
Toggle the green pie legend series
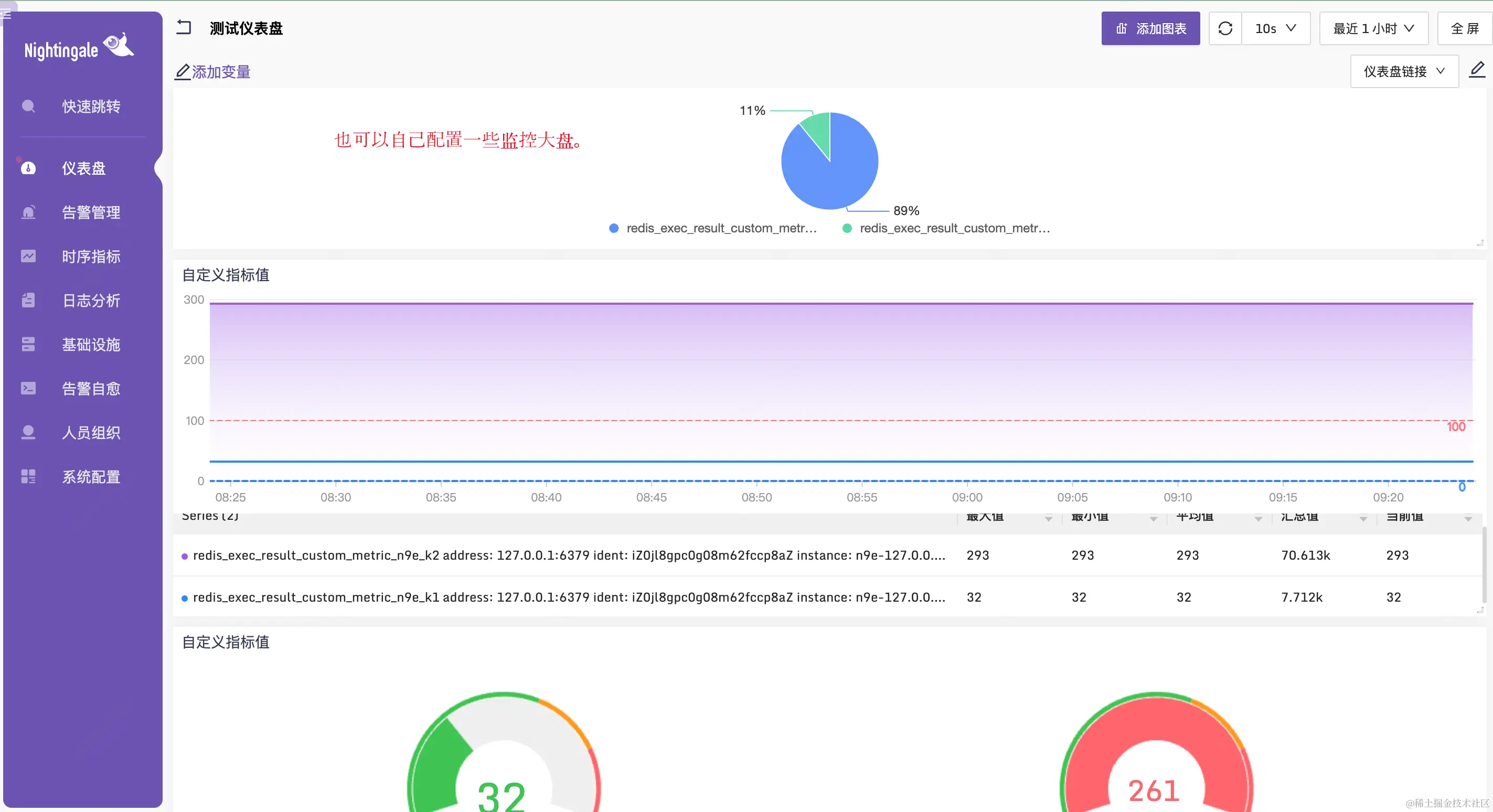point(946,228)
